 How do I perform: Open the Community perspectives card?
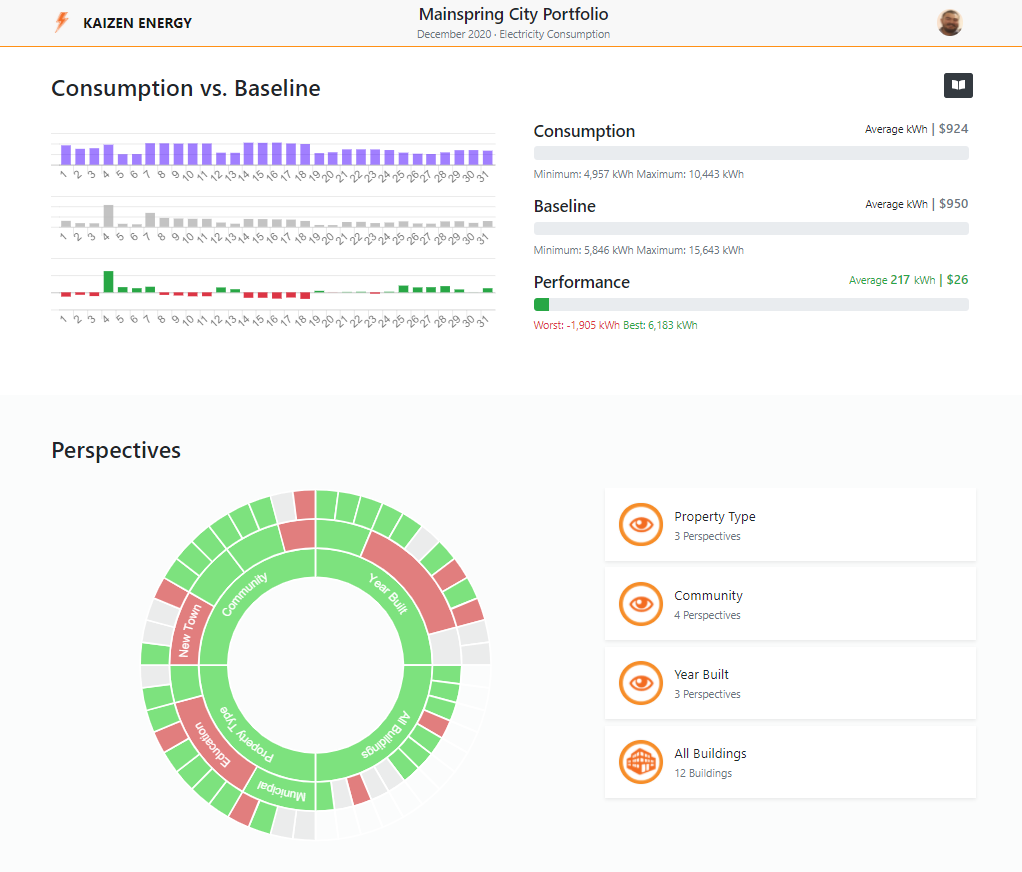pos(790,604)
